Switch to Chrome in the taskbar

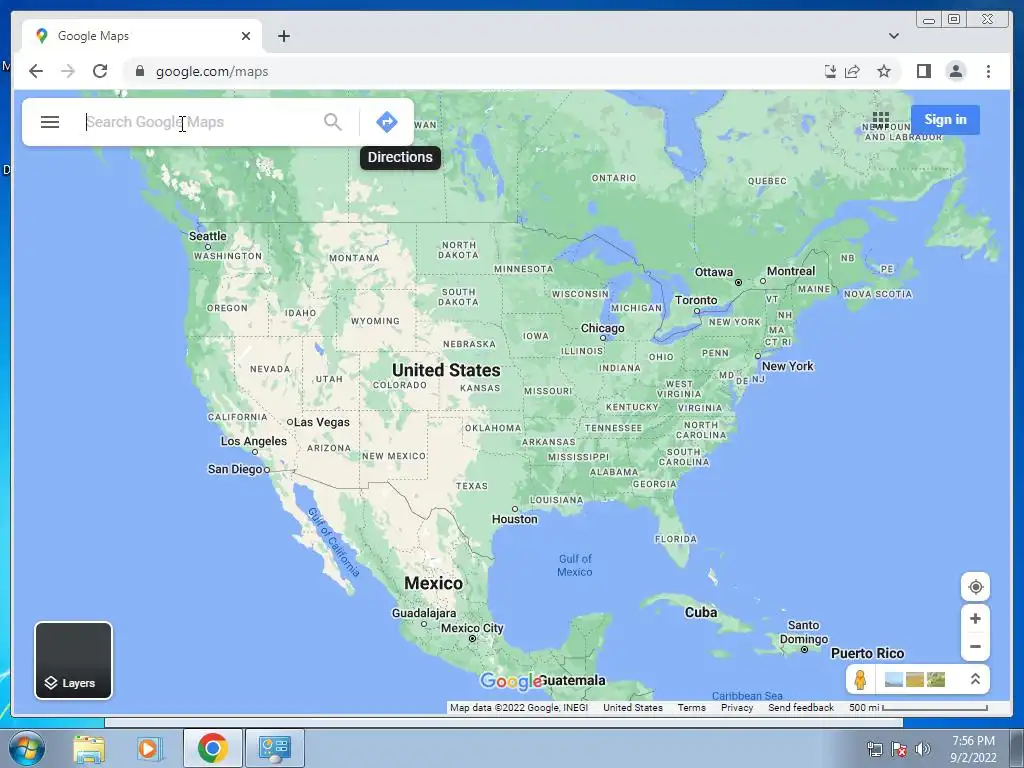(212, 748)
